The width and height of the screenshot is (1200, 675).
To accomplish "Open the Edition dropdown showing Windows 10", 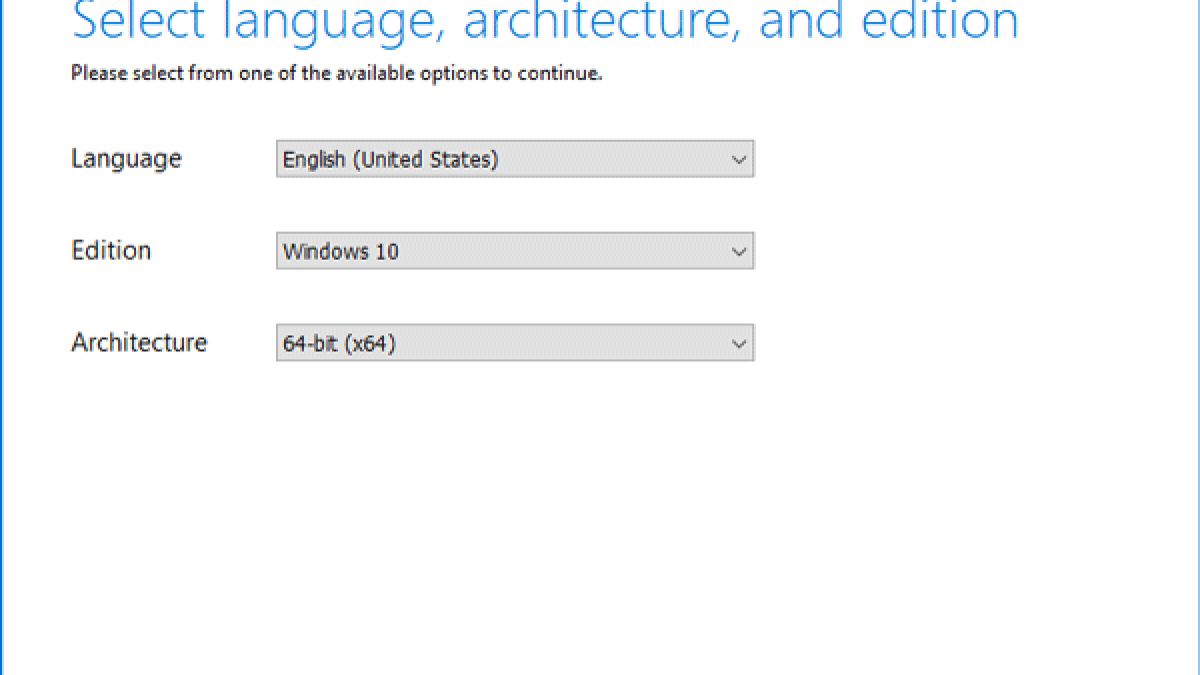I will tap(515, 251).
